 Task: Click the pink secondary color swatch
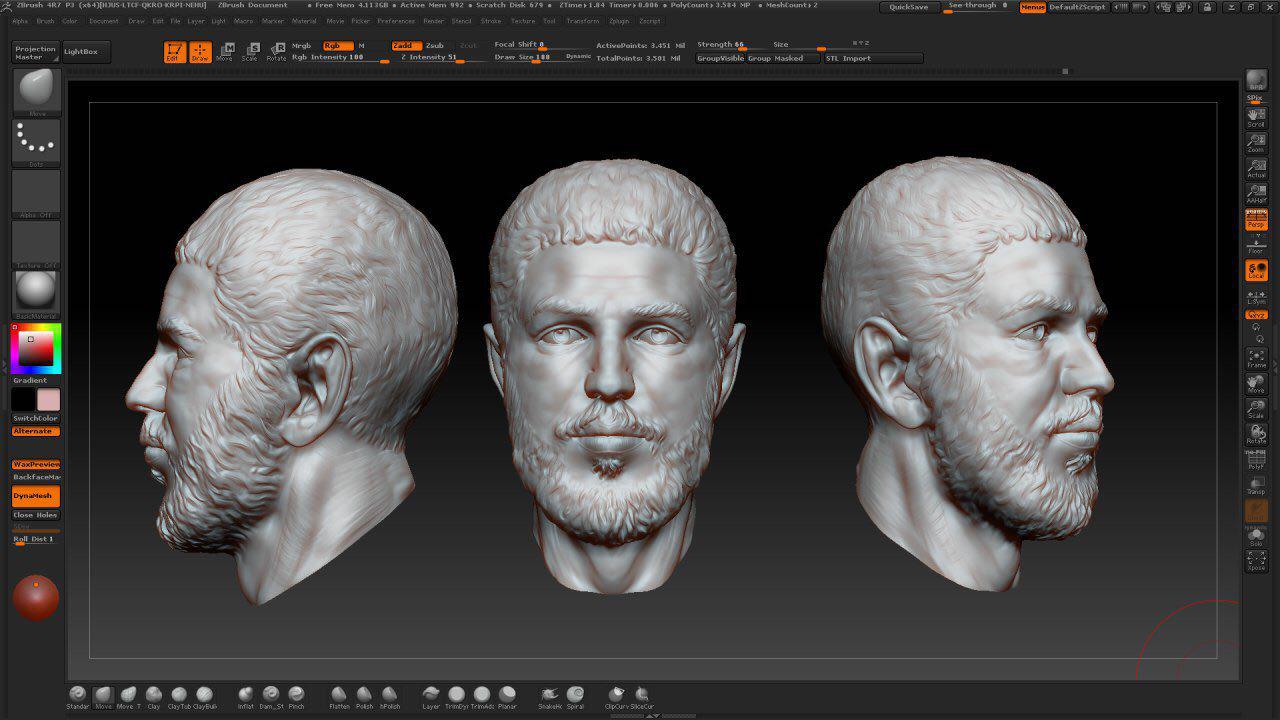pos(48,400)
